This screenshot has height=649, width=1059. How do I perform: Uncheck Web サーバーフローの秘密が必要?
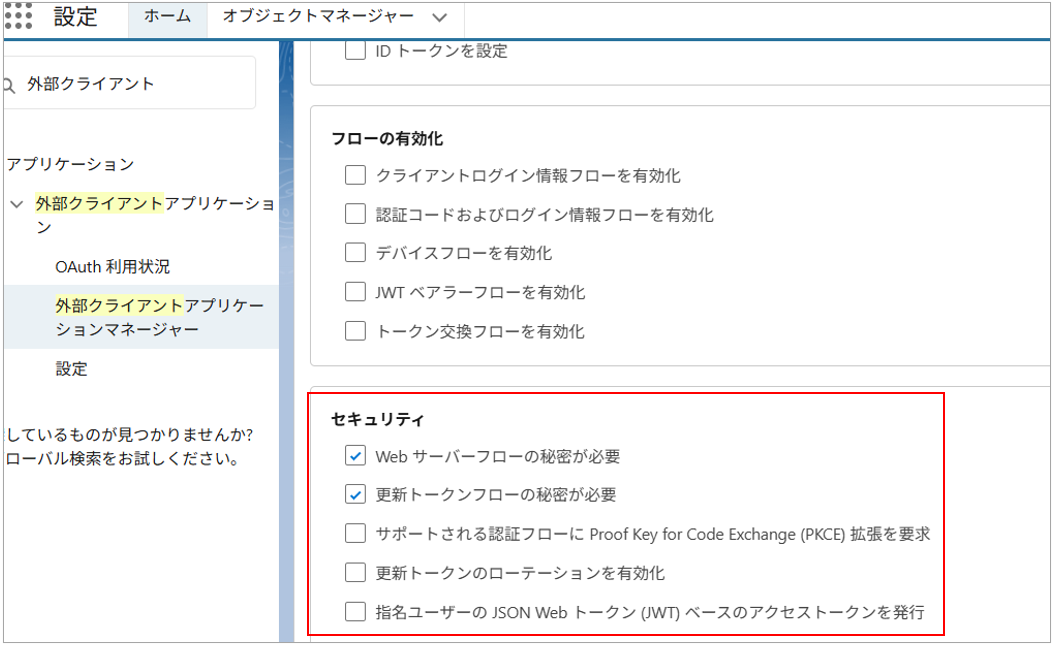[x=355, y=457]
